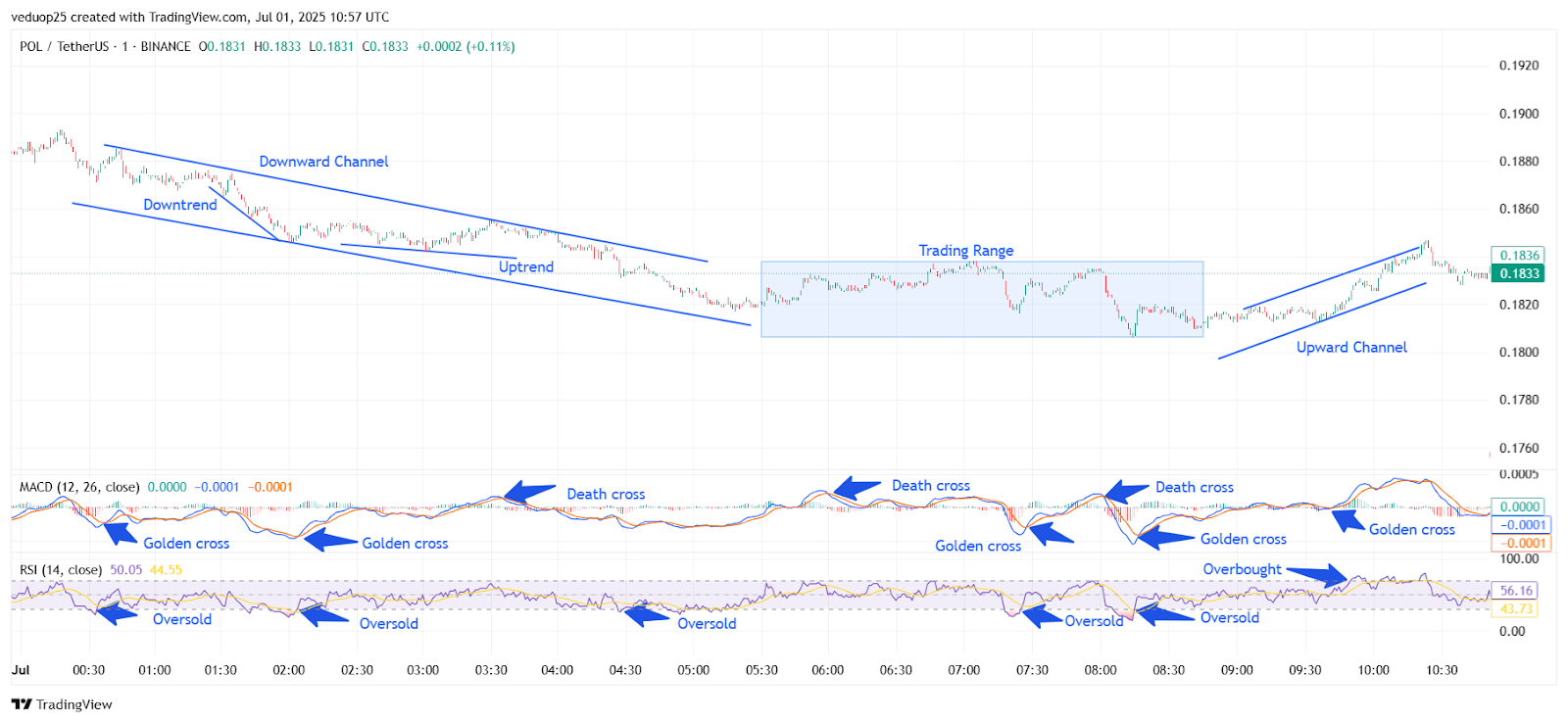Click the 03:00 time axis label

click(422, 670)
